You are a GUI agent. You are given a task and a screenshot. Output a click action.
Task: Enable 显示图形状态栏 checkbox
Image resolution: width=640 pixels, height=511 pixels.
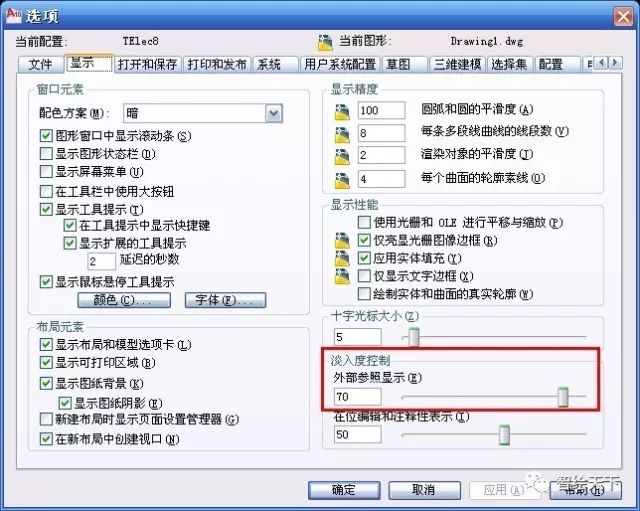[46, 153]
